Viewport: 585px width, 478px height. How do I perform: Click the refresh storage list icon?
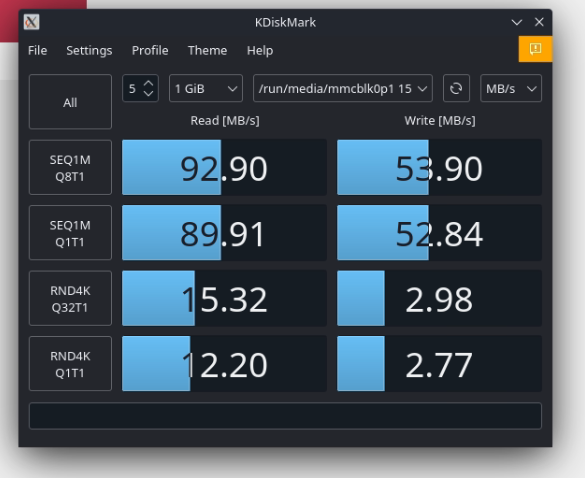click(456, 88)
